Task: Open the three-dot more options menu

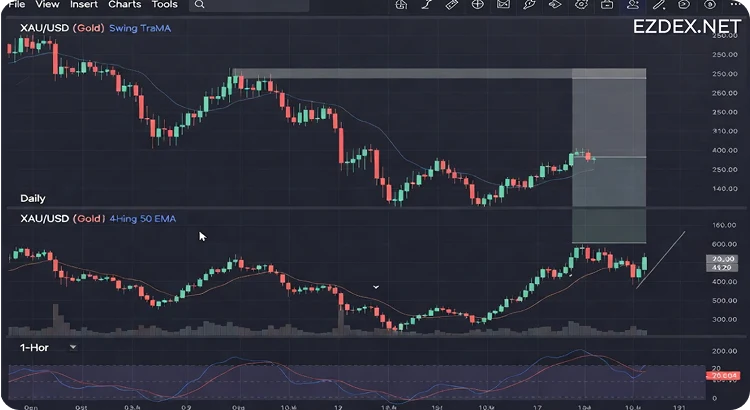Action: 736,4
